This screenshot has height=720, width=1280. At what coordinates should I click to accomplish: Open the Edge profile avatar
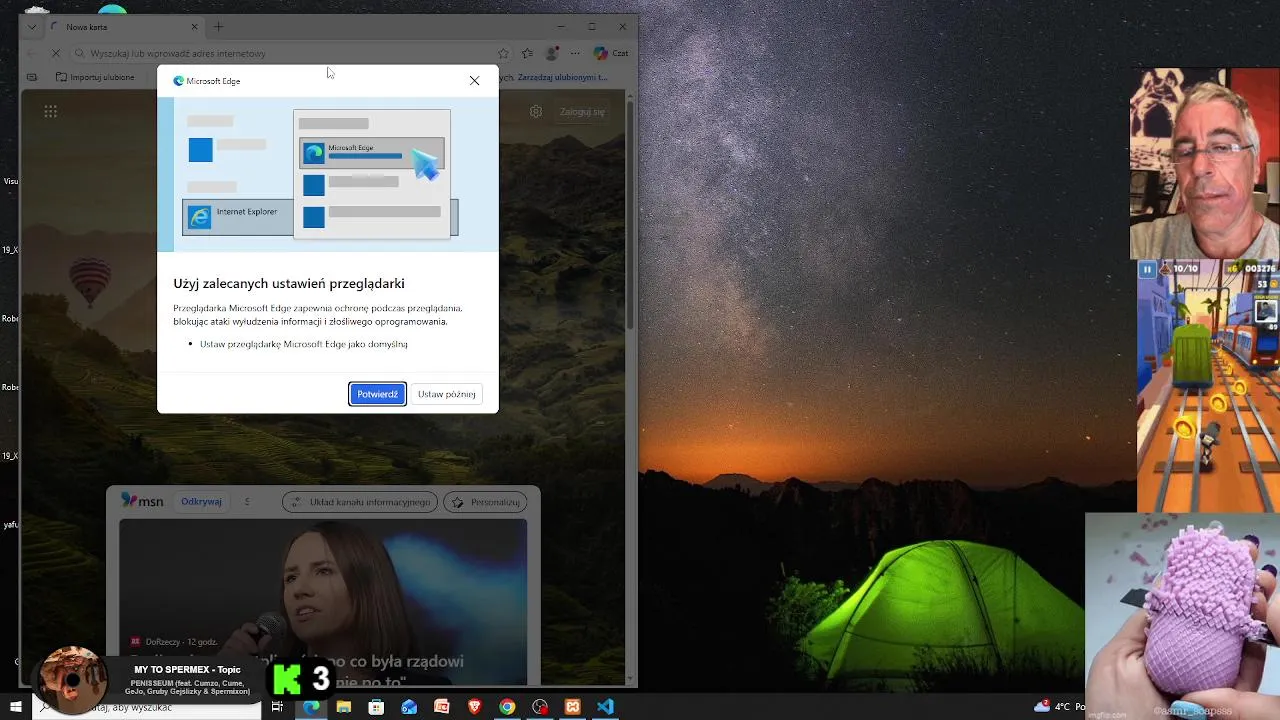click(x=551, y=53)
